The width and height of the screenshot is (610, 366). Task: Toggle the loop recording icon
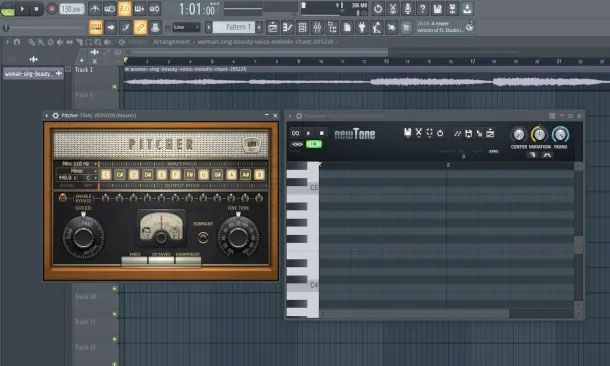(154, 9)
